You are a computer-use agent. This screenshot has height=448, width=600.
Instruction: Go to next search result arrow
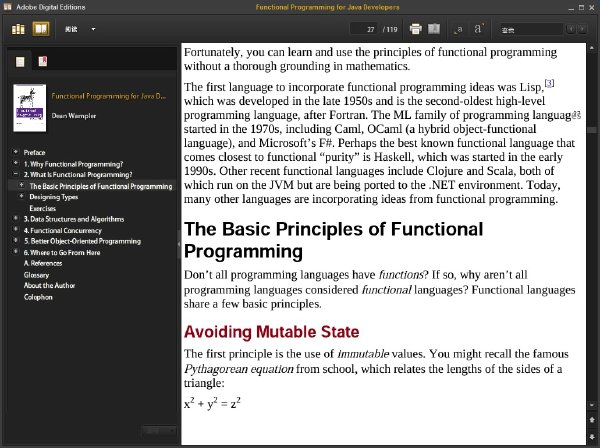[x=582, y=29]
